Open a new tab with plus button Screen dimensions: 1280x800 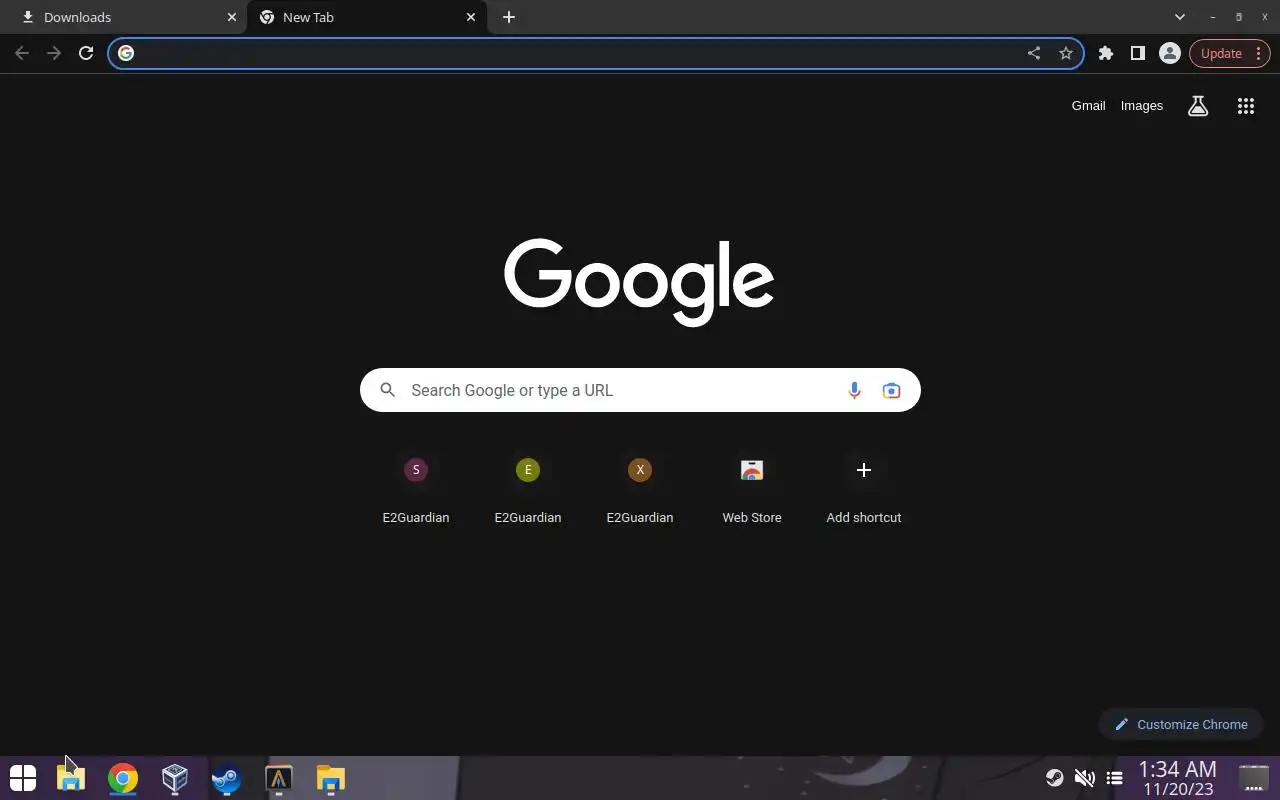click(509, 17)
